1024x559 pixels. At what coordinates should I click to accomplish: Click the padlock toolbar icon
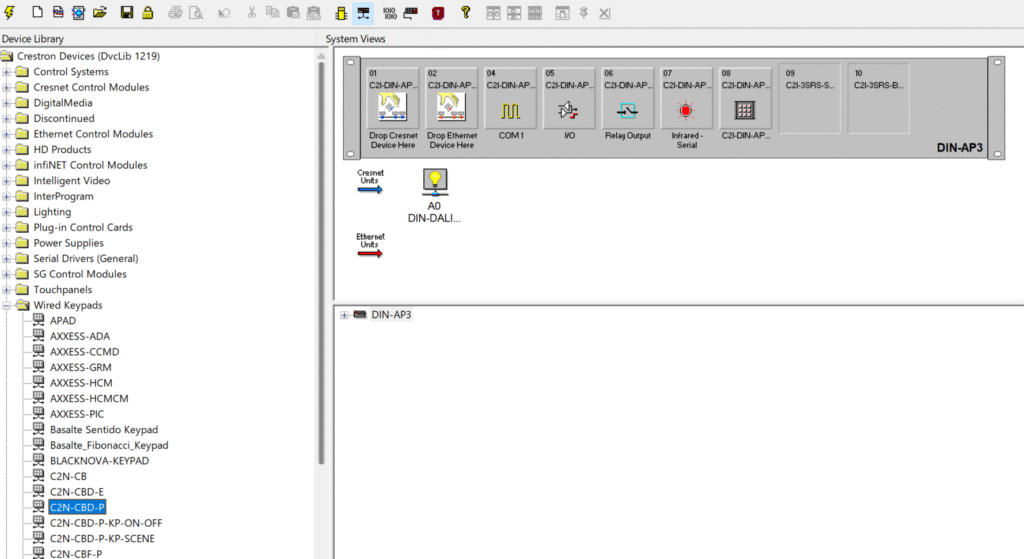point(148,12)
